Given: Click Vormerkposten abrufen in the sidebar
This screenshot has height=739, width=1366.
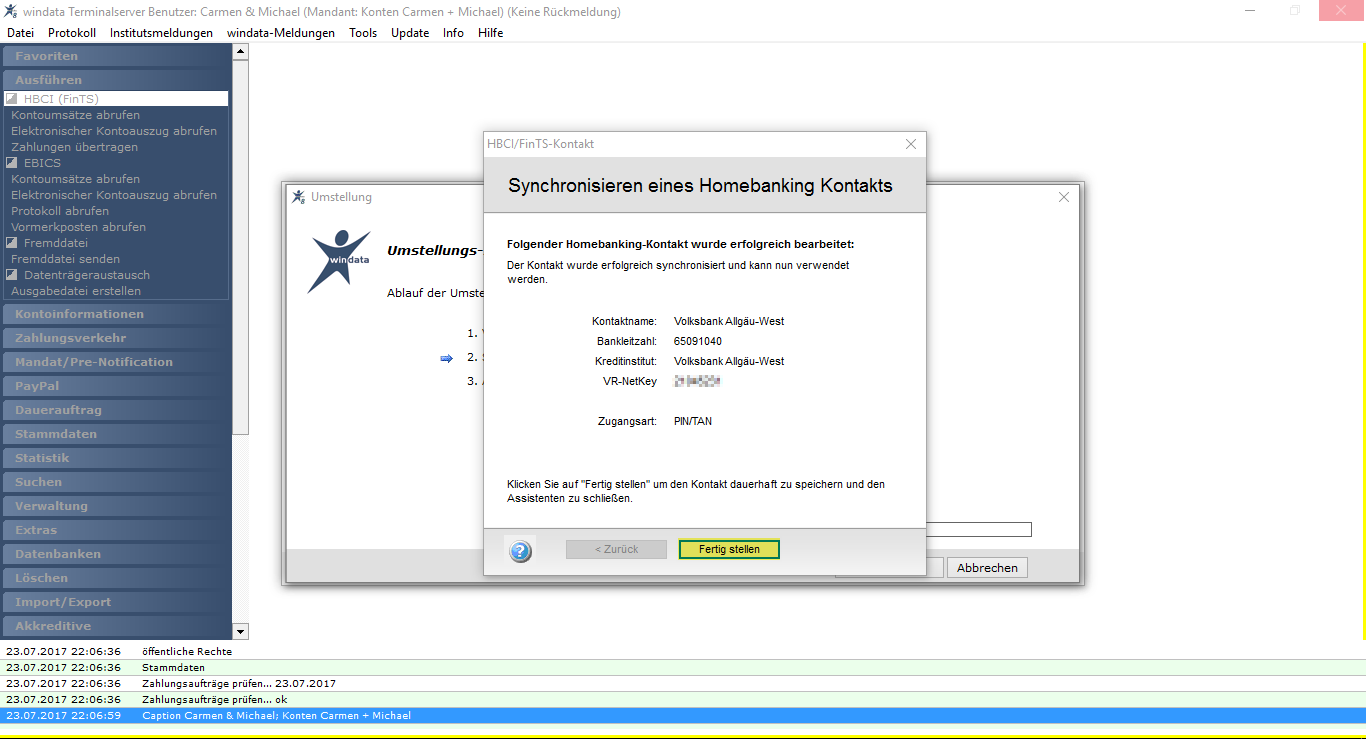Looking at the screenshot, I should point(78,227).
